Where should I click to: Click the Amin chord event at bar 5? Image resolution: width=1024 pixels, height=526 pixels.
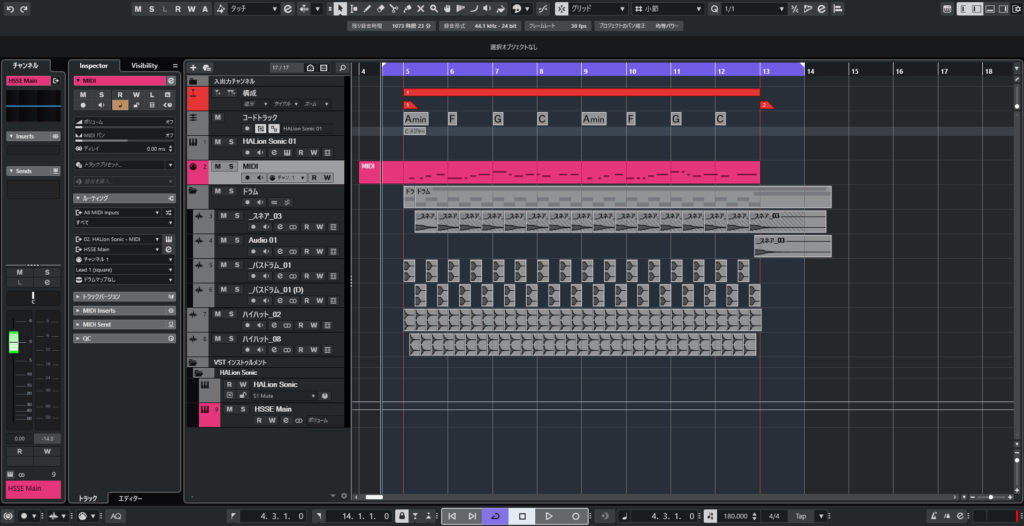click(416, 119)
